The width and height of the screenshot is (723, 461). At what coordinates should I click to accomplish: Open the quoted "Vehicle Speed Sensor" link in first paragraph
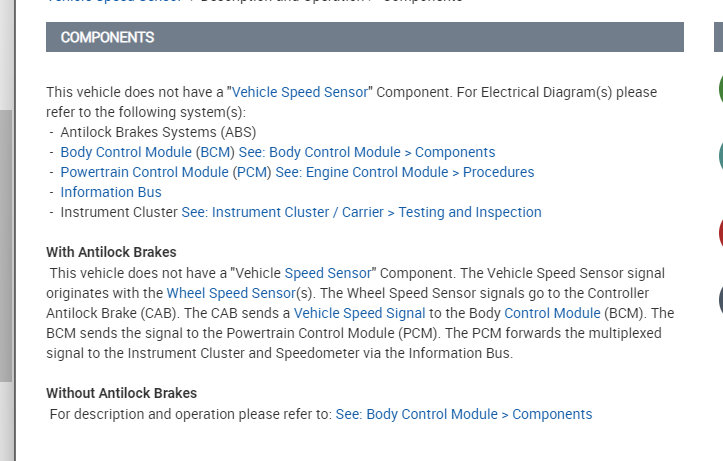pyautogui.click(x=300, y=92)
